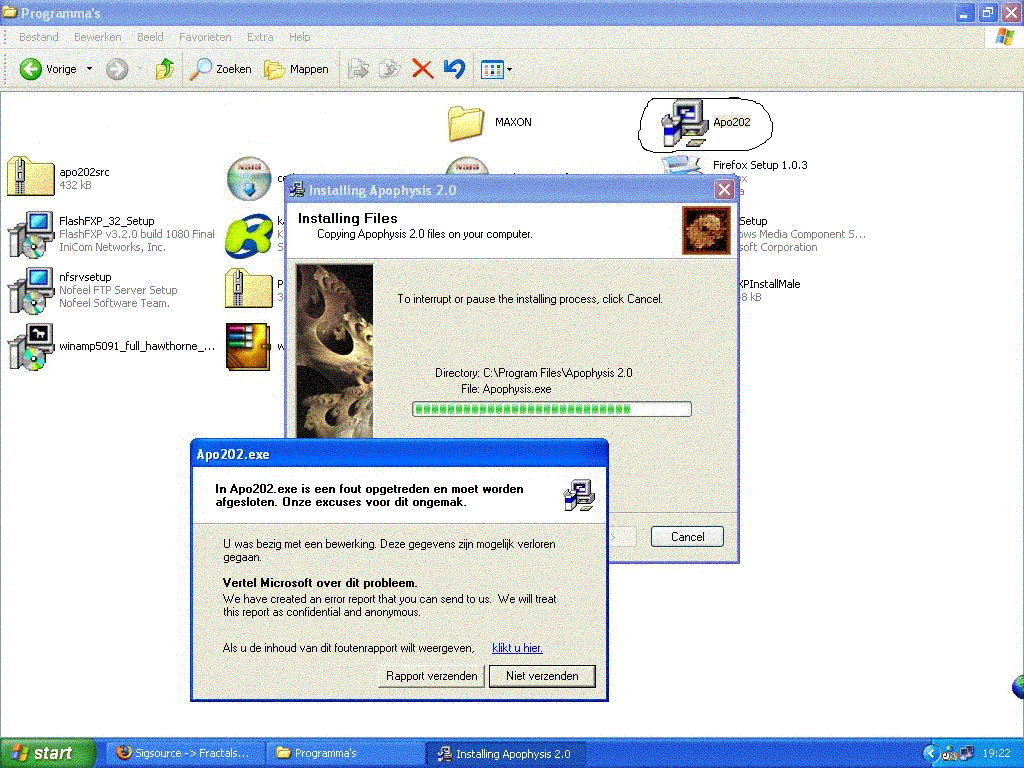The image size is (1024, 768).
Task: Select the Apo202 installer icon
Action: tap(684, 123)
